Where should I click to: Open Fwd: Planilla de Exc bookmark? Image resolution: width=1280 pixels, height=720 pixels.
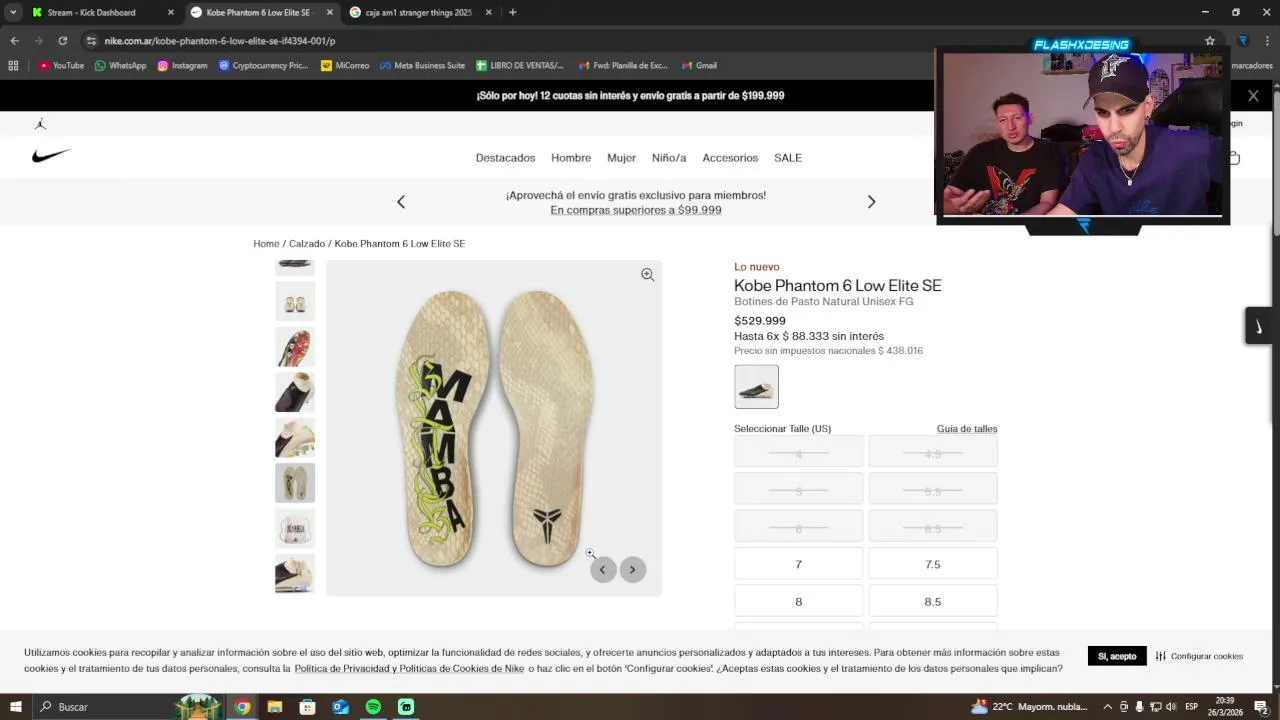tap(623, 66)
